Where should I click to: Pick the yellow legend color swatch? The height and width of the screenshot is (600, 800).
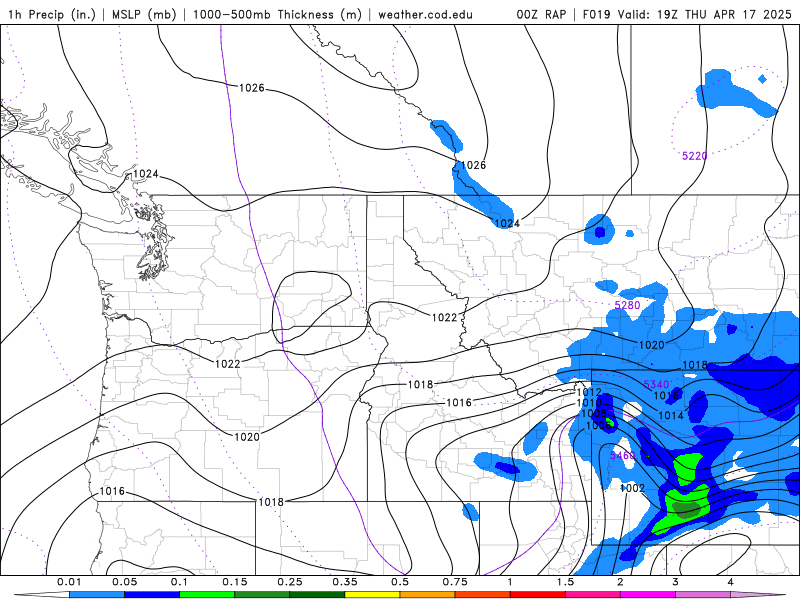372,595
